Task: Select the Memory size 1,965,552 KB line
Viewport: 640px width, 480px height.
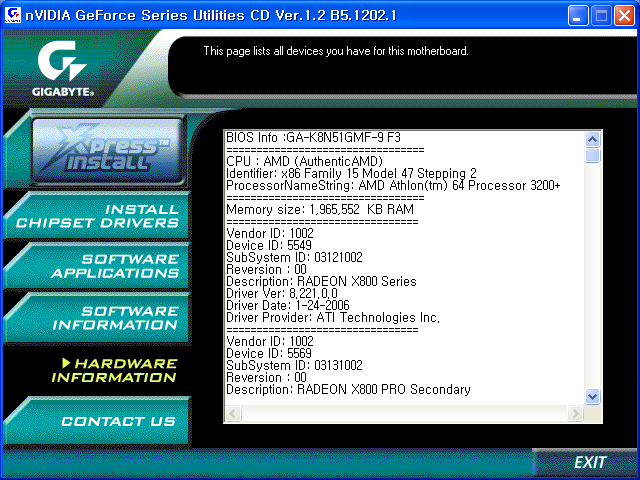Action: pyautogui.click(x=320, y=209)
